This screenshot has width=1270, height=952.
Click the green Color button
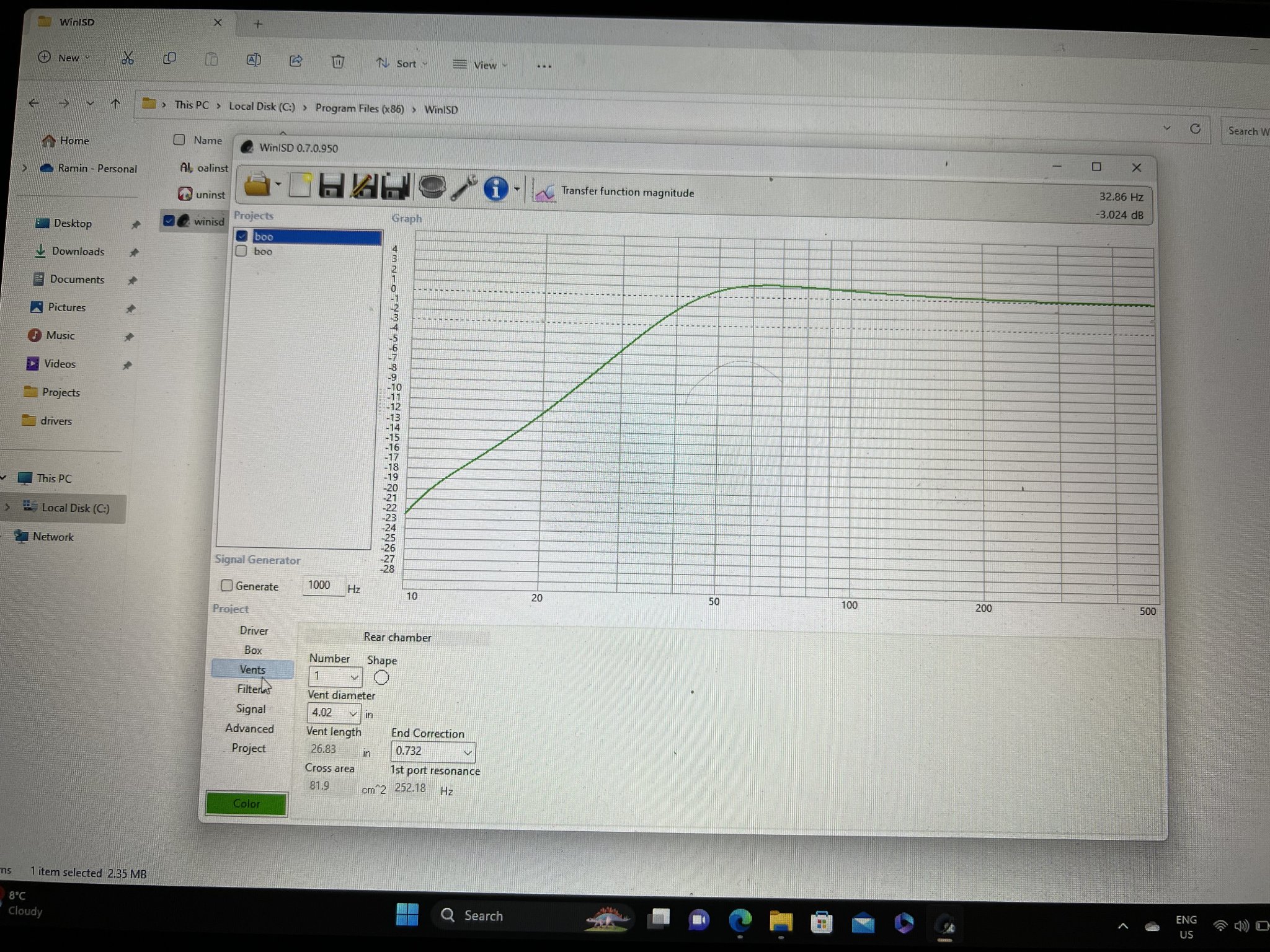246,803
